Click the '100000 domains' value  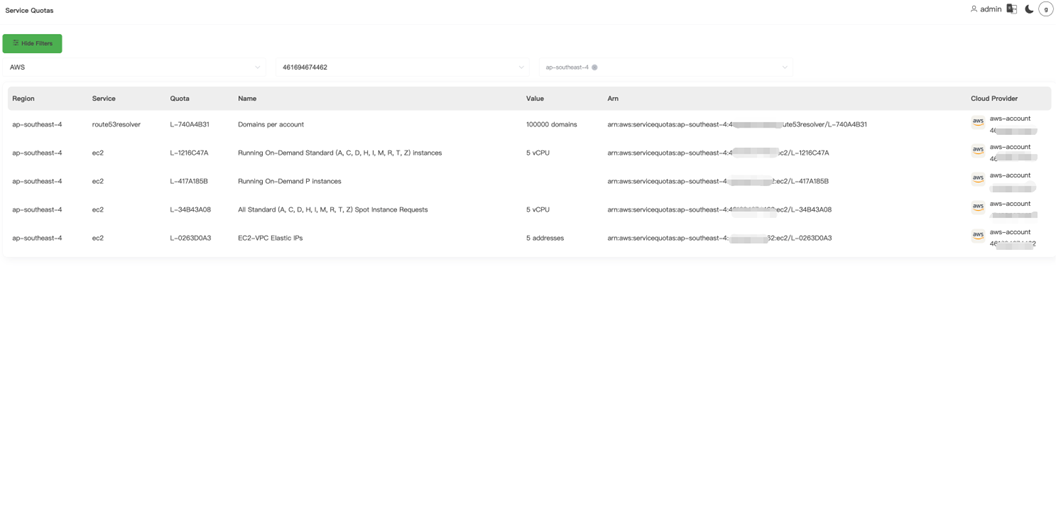552,125
